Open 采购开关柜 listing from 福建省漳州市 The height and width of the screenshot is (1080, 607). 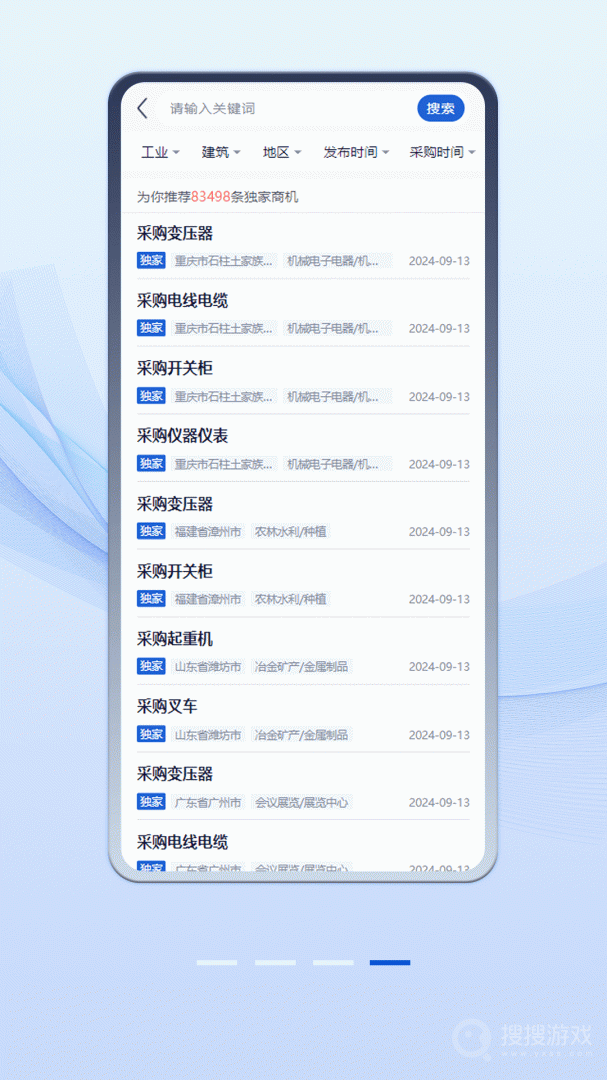click(303, 584)
